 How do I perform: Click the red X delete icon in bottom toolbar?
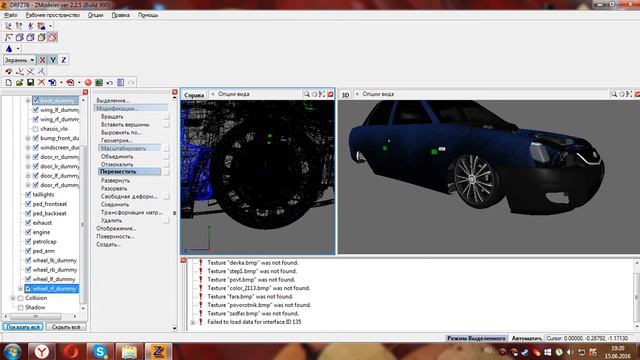[41, 82]
